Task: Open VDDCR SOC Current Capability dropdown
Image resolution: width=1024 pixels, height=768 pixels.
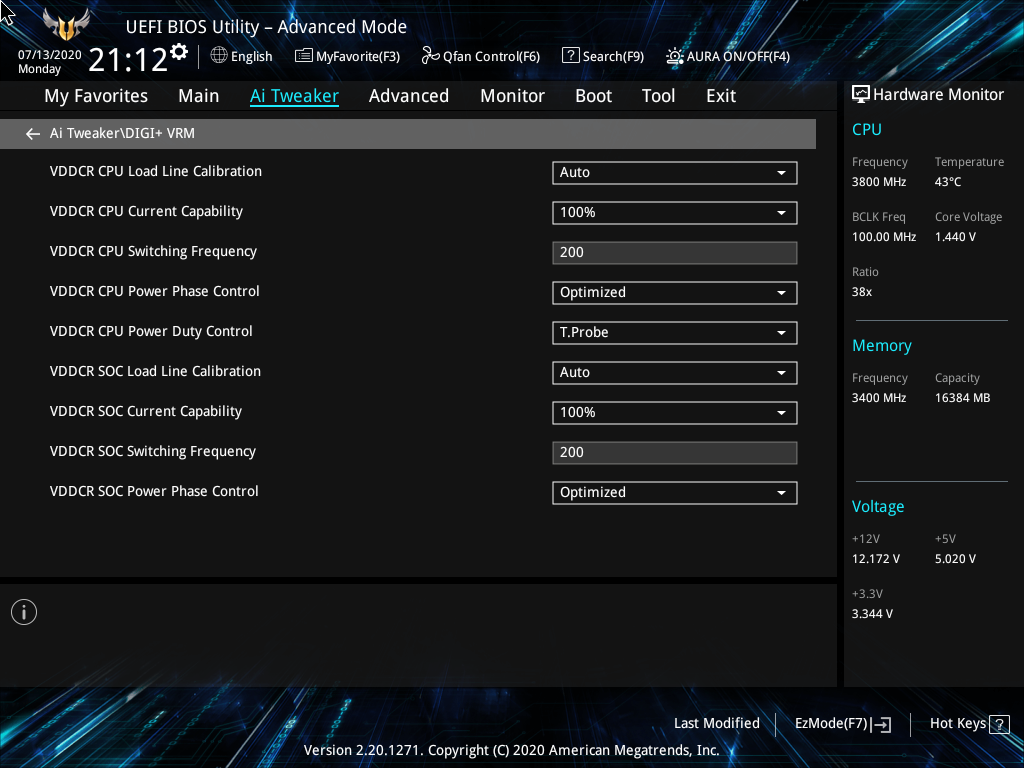Action: pos(675,412)
